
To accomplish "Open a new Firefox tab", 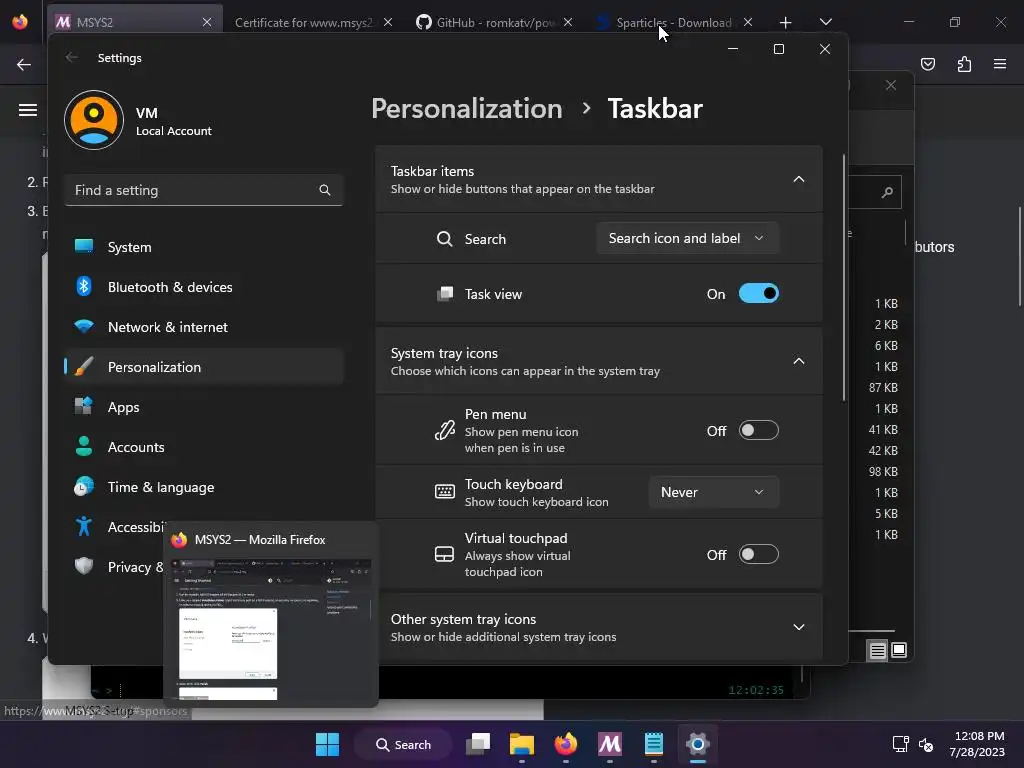I will pyautogui.click(x=786, y=22).
